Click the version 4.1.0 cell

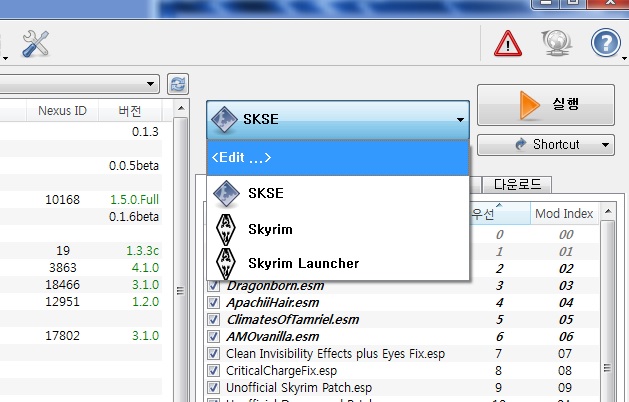[145, 268]
